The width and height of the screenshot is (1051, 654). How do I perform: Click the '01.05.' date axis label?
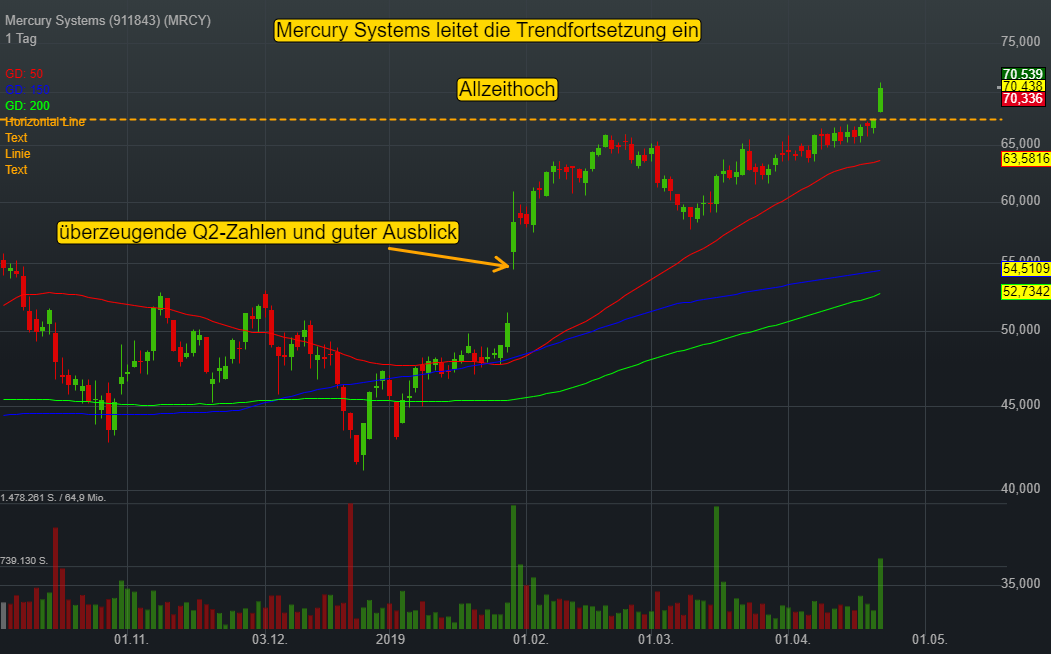tap(929, 639)
